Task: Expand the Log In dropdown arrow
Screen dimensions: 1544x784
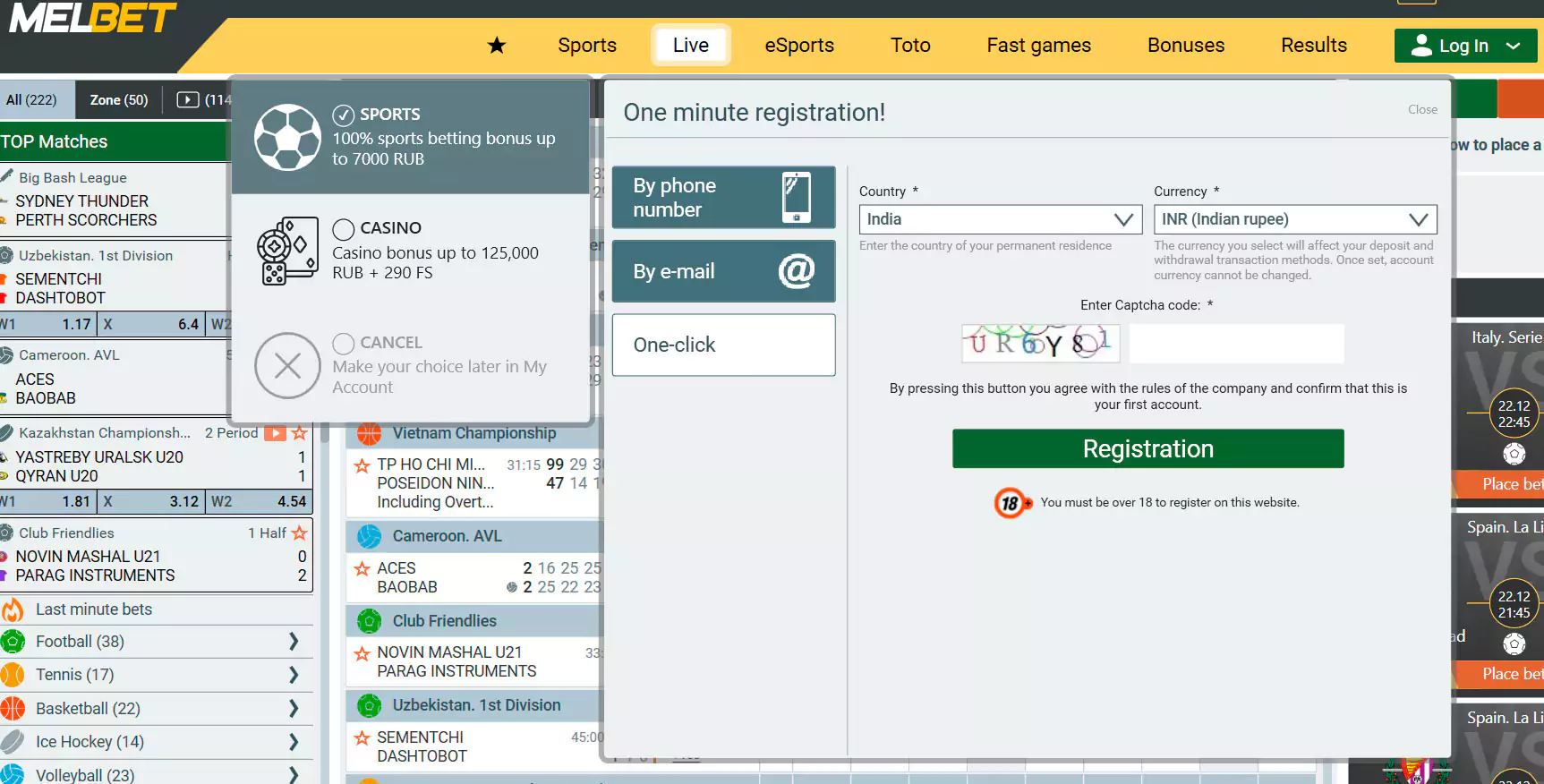Action: click(1514, 46)
